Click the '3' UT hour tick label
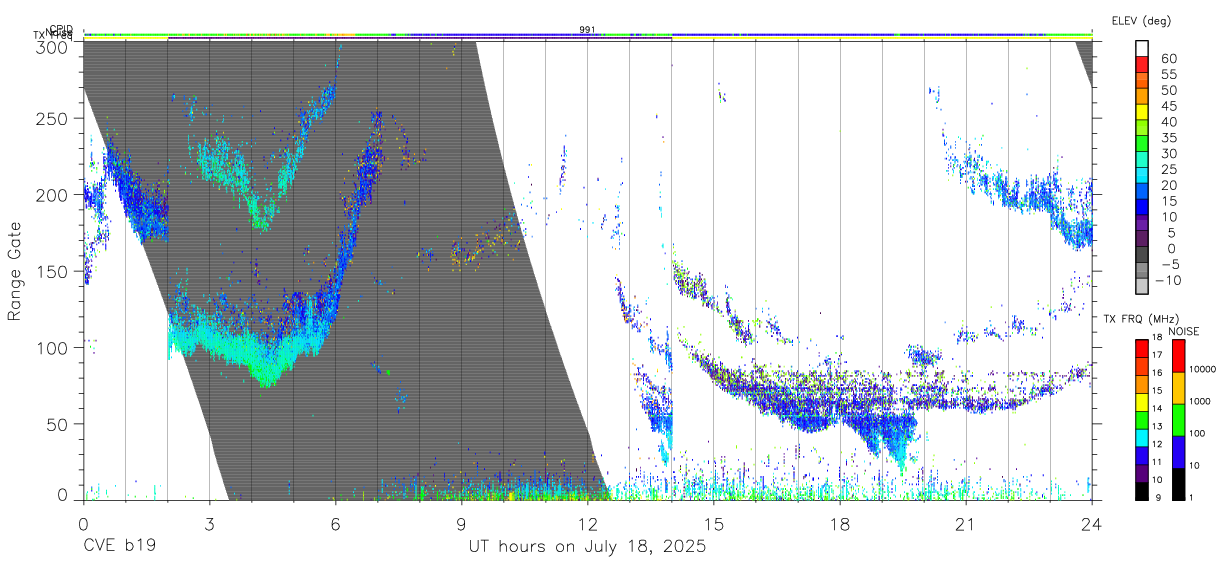This screenshot has height=567, width=1228. pyautogui.click(x=209, y=524)
